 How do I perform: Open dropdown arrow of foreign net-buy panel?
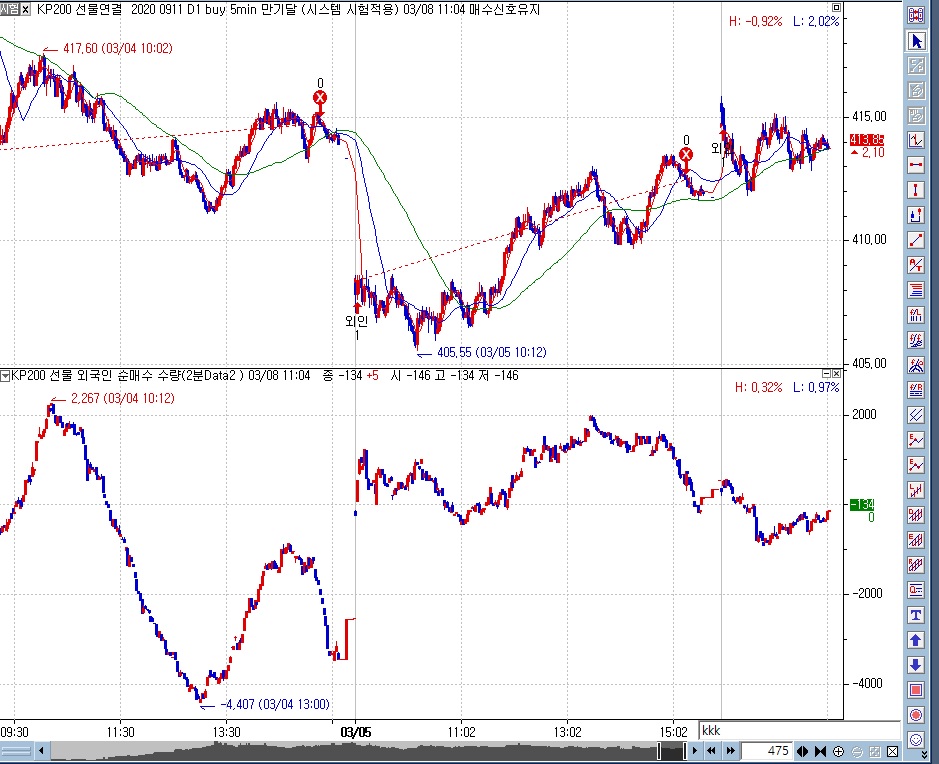[x=6, y=375]
